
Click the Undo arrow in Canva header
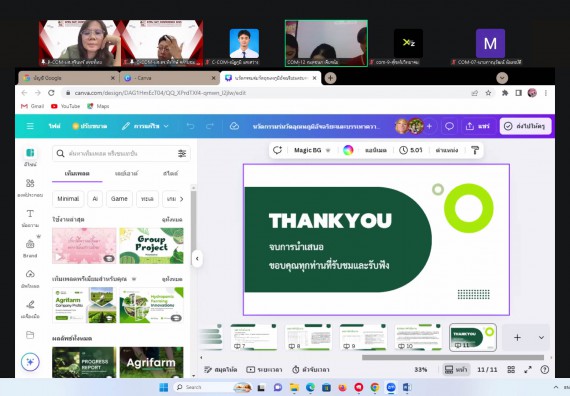point(190,126)
